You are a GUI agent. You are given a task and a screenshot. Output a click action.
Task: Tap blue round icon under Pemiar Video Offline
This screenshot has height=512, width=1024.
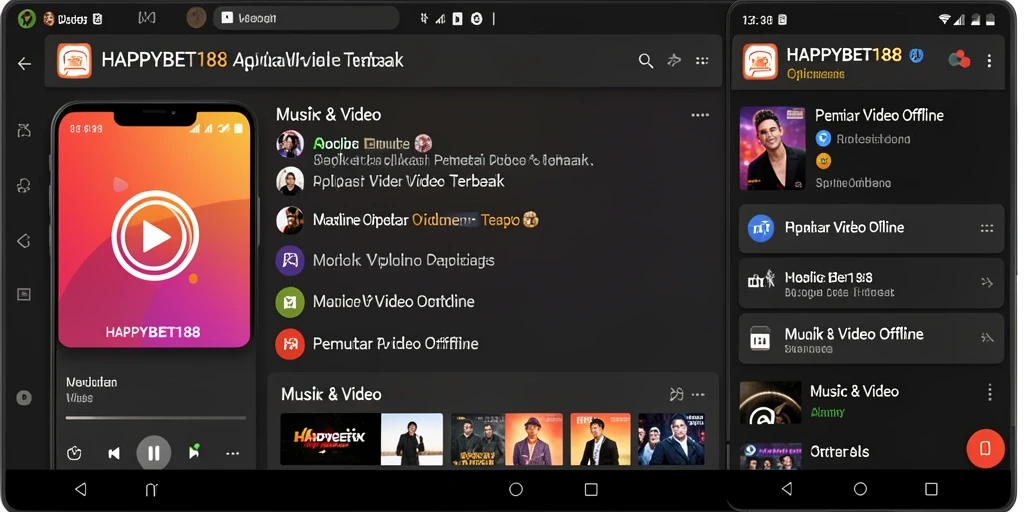[824, 138]
